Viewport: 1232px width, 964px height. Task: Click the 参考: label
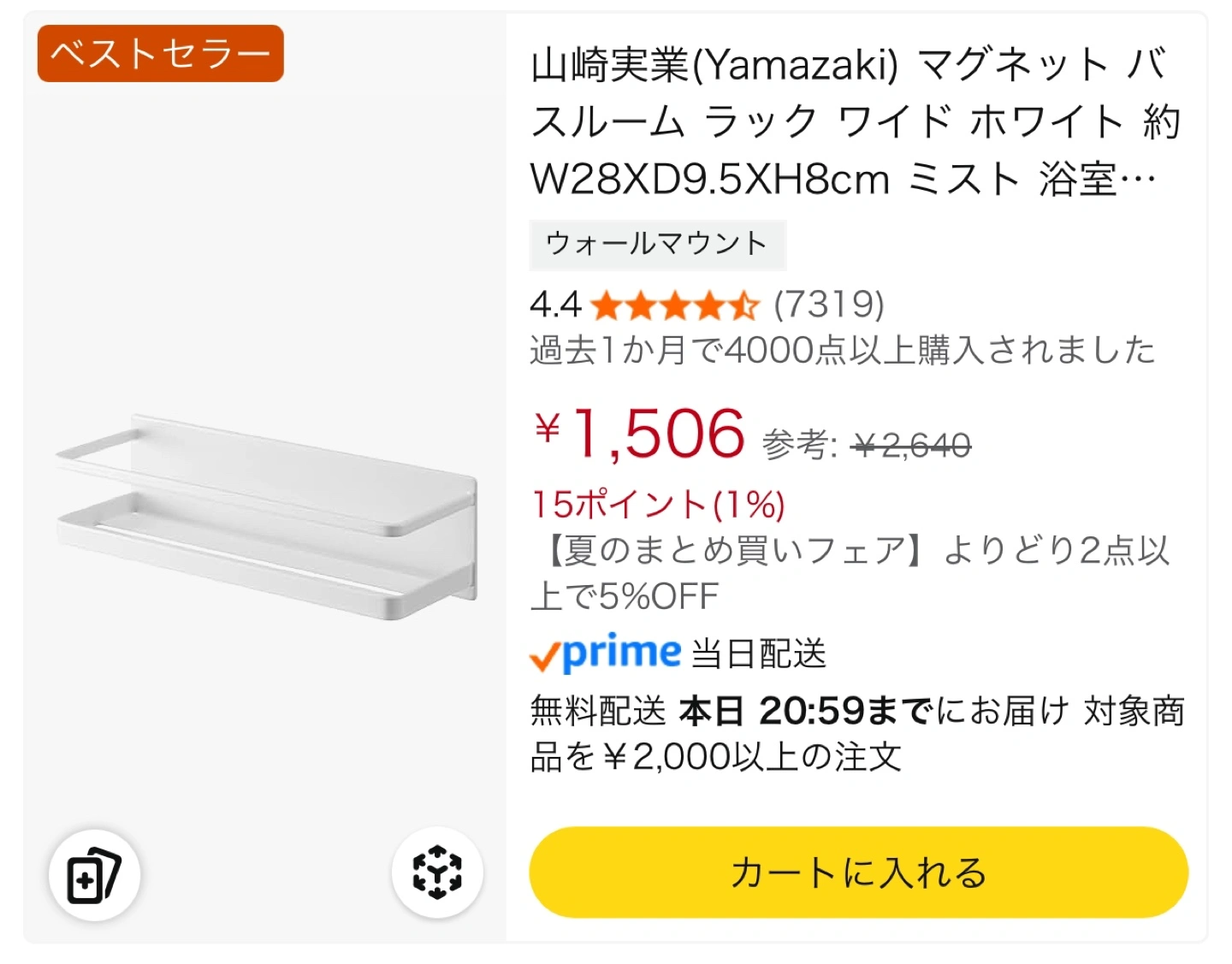(x=799, y=445)
